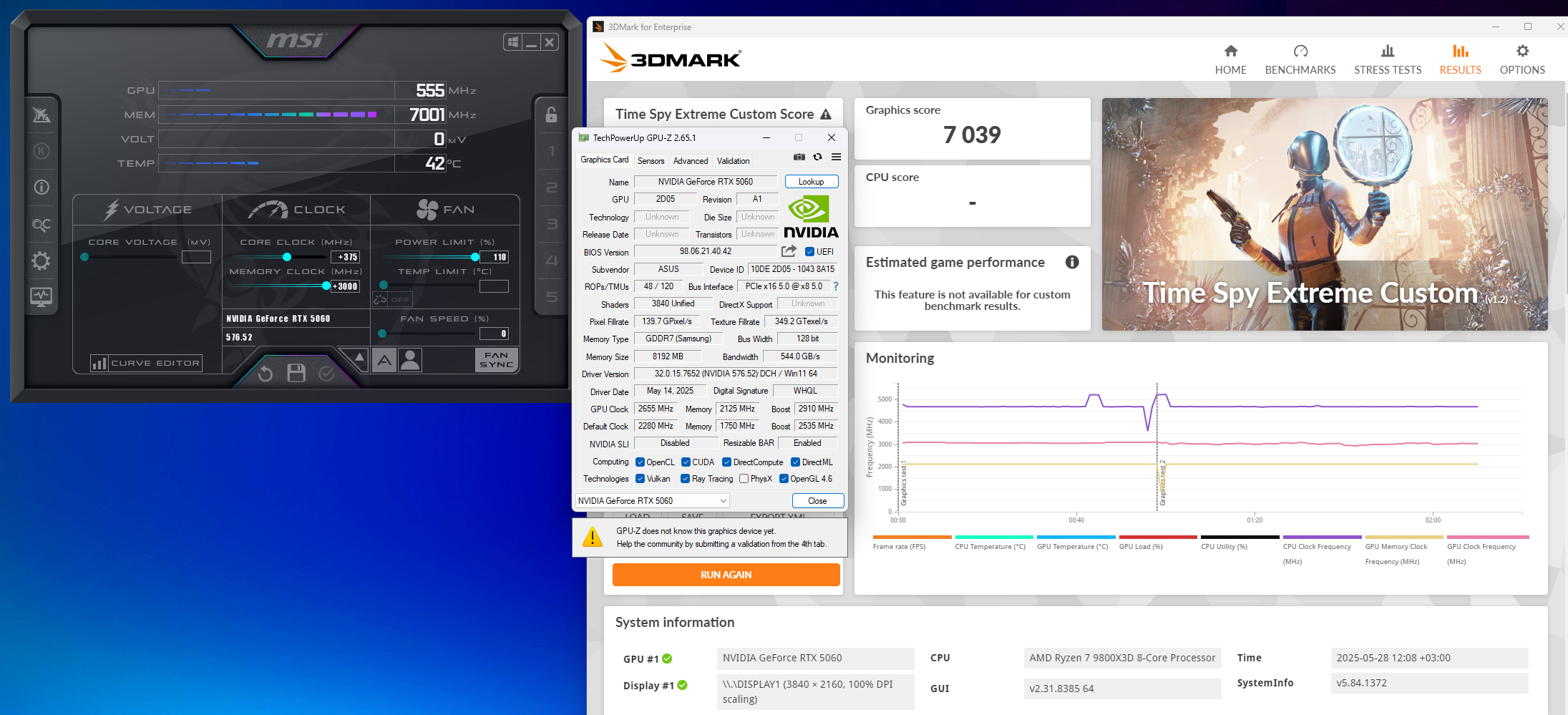Reset Afterburner settings with the revert arrow
The image size is (1568, 715).
pyautogui.click(x=266, y=373)
